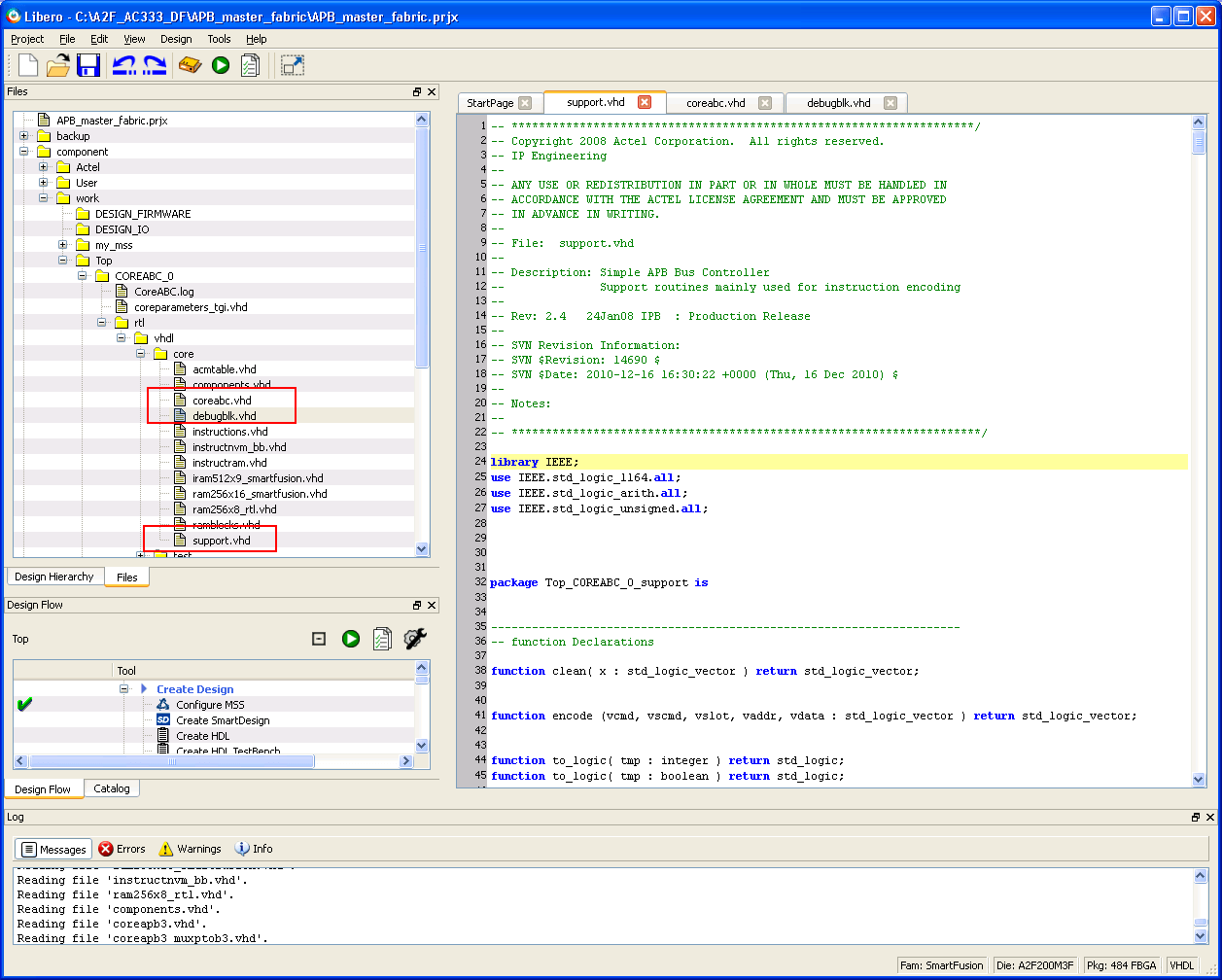Click the Undo arrow in the toolbar
The width and height of the screenshot is (1222, 980).
point(123,65)
